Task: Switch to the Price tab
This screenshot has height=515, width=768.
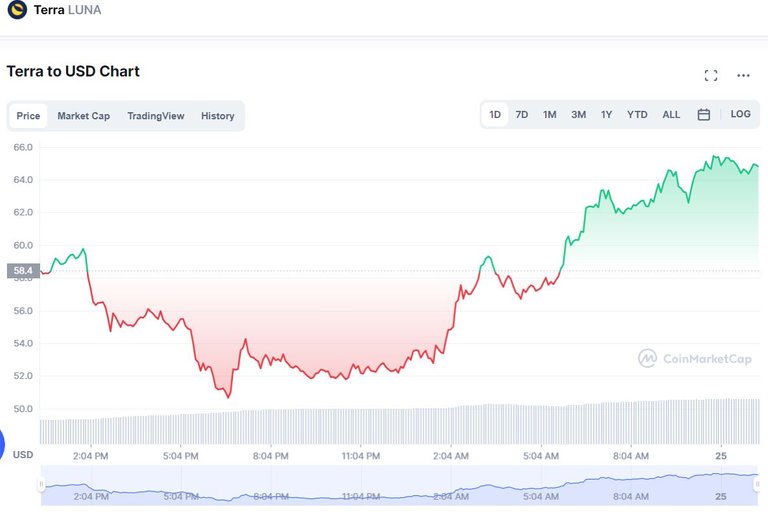Action: click(28, 116)
